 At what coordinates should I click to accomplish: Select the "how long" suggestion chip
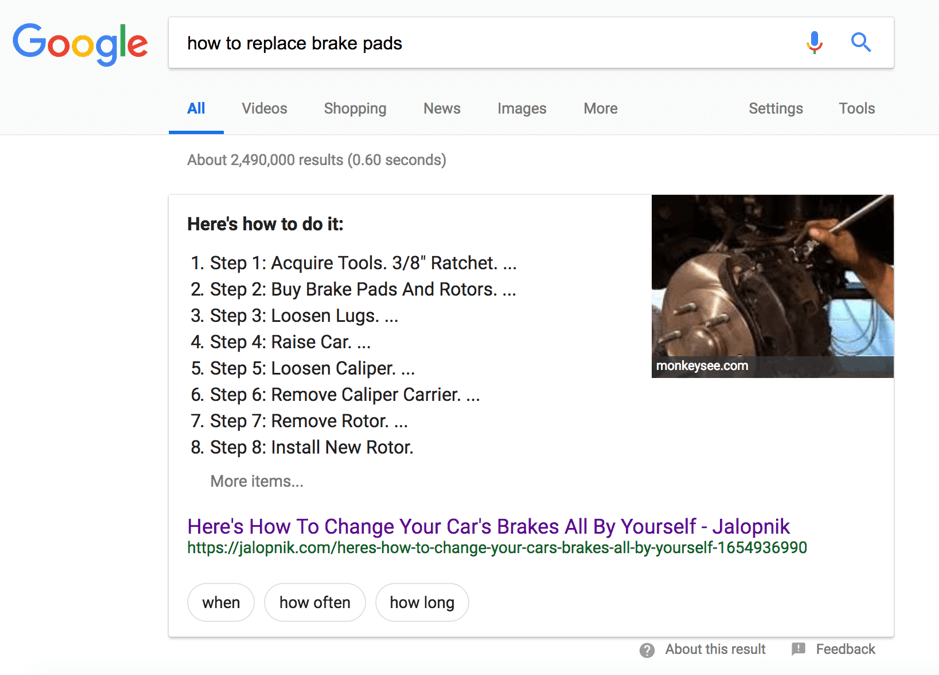pyautogui.click(x=422, y=603)
